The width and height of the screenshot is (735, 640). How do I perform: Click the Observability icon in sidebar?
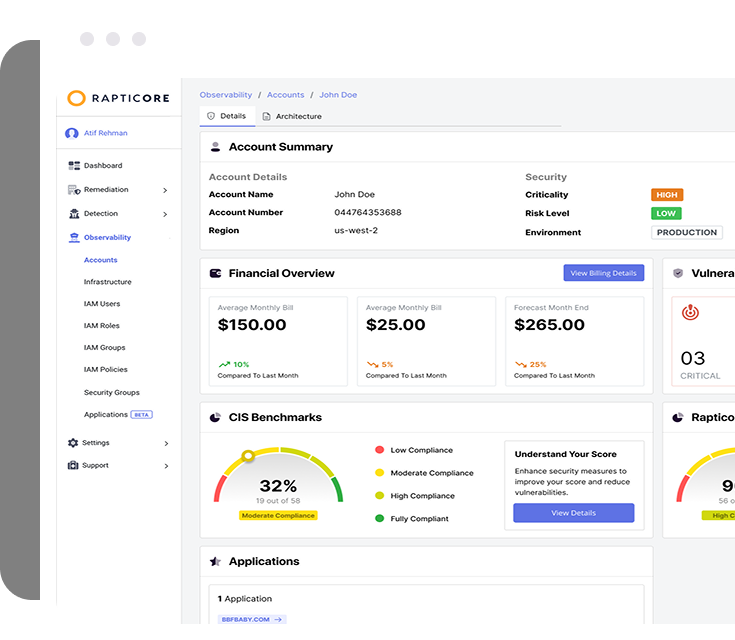74,237
